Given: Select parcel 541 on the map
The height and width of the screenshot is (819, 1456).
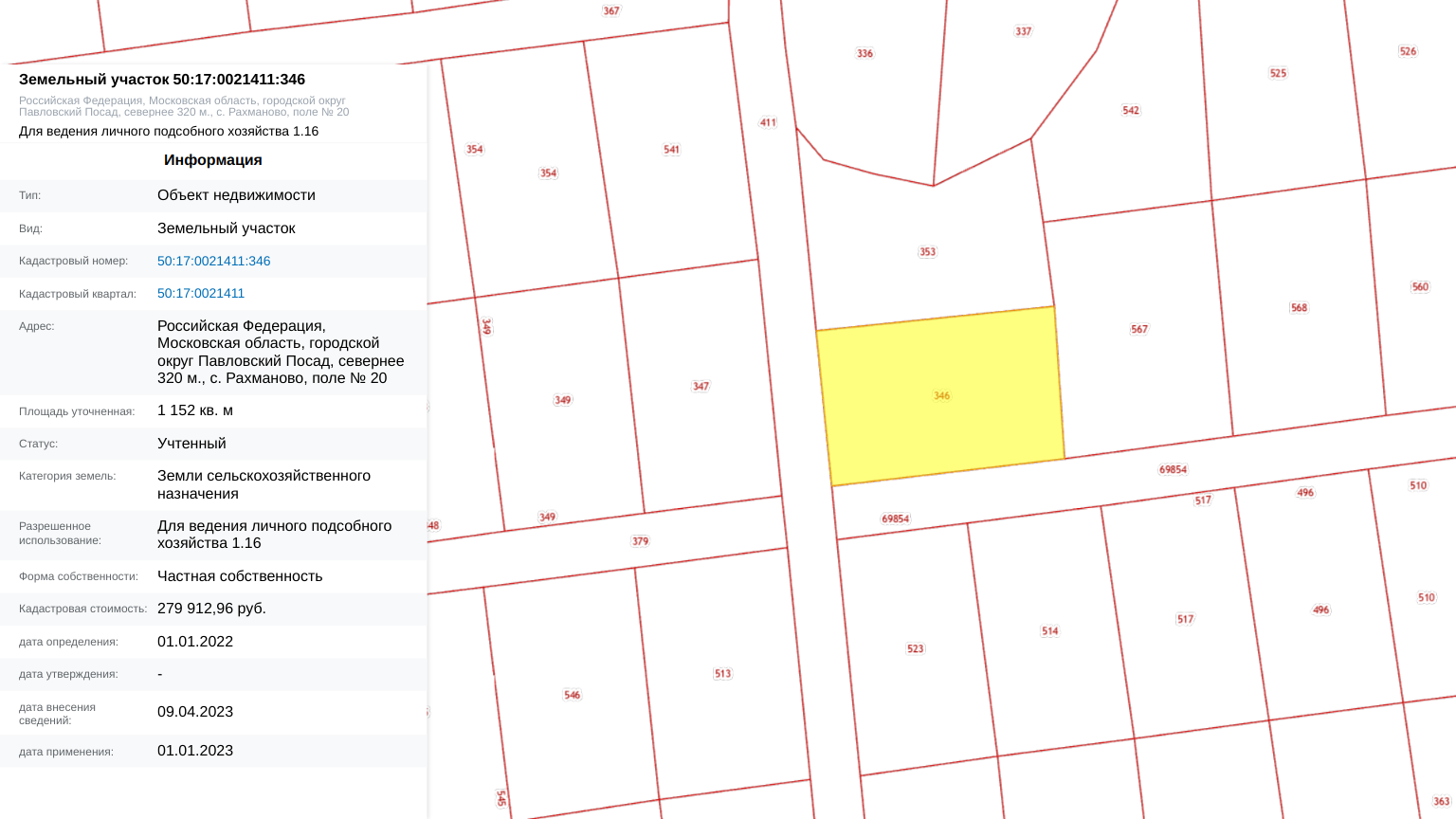Looking at the screenshot, I should pos(671,150).
